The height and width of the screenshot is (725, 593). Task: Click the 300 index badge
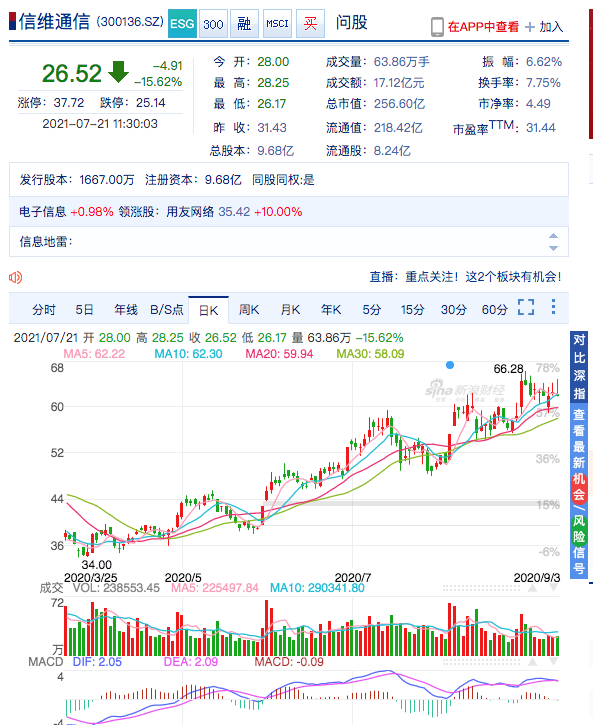(x=213, y=23)
